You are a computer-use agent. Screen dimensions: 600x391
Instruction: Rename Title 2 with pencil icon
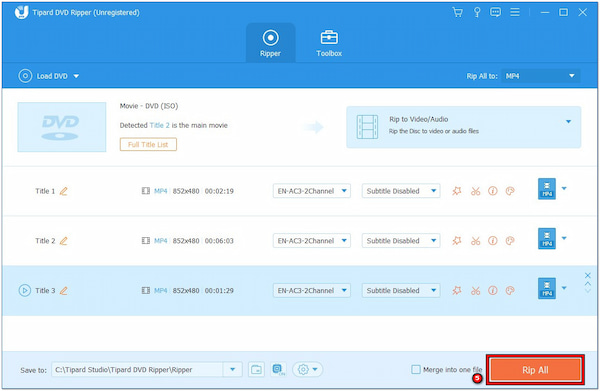pos(64,241)
